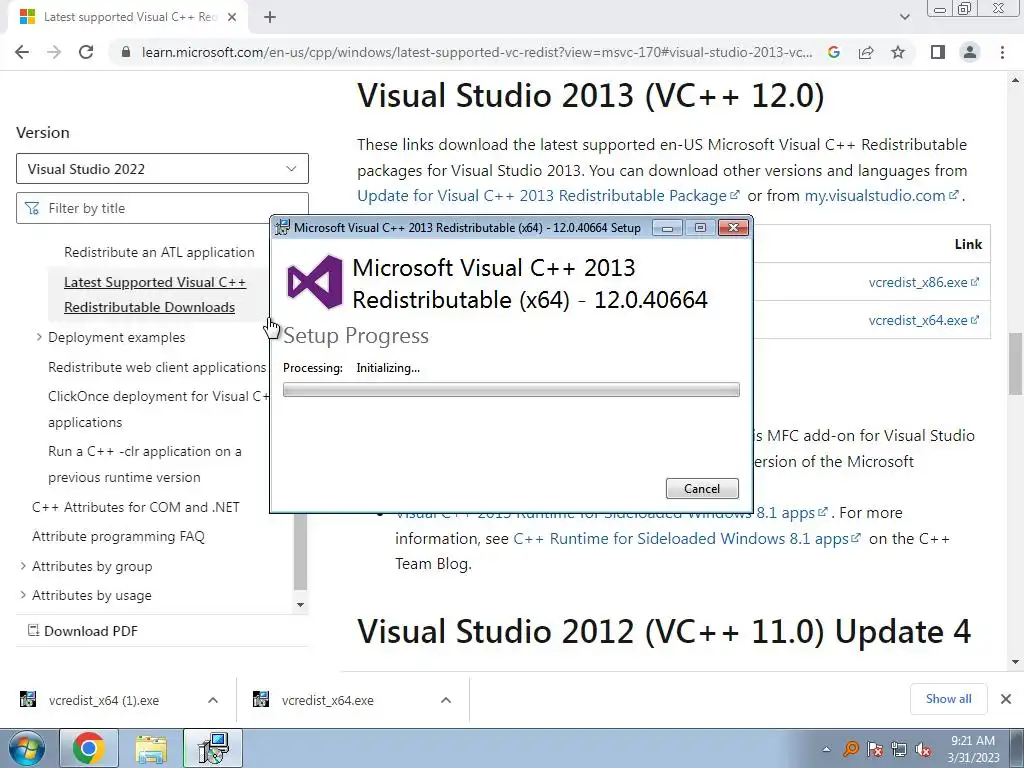
Task: Open my.visualstudio.com link
Action: click(880, 195)
